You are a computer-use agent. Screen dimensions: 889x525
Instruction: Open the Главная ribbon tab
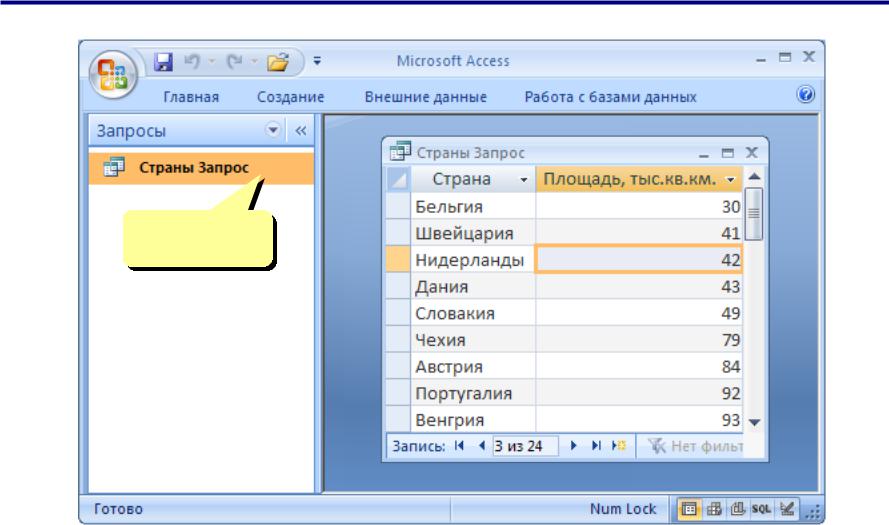191,97
